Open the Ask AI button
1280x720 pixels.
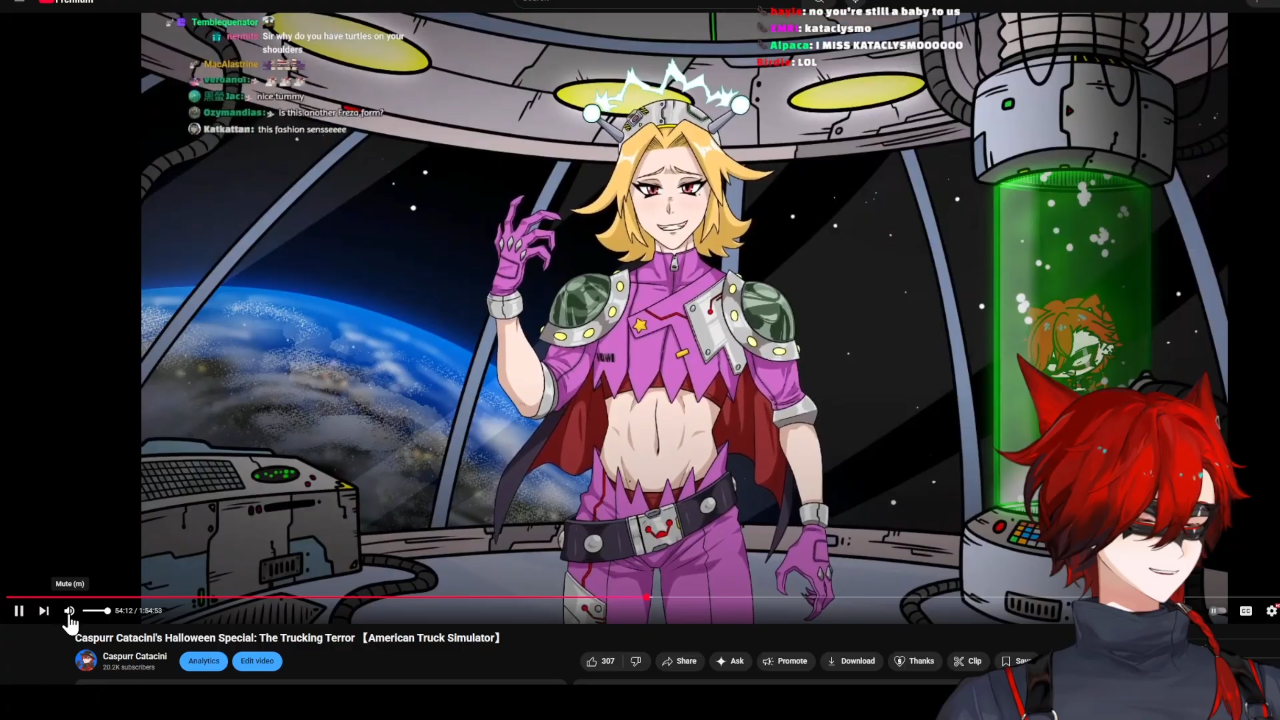point(730,661)
